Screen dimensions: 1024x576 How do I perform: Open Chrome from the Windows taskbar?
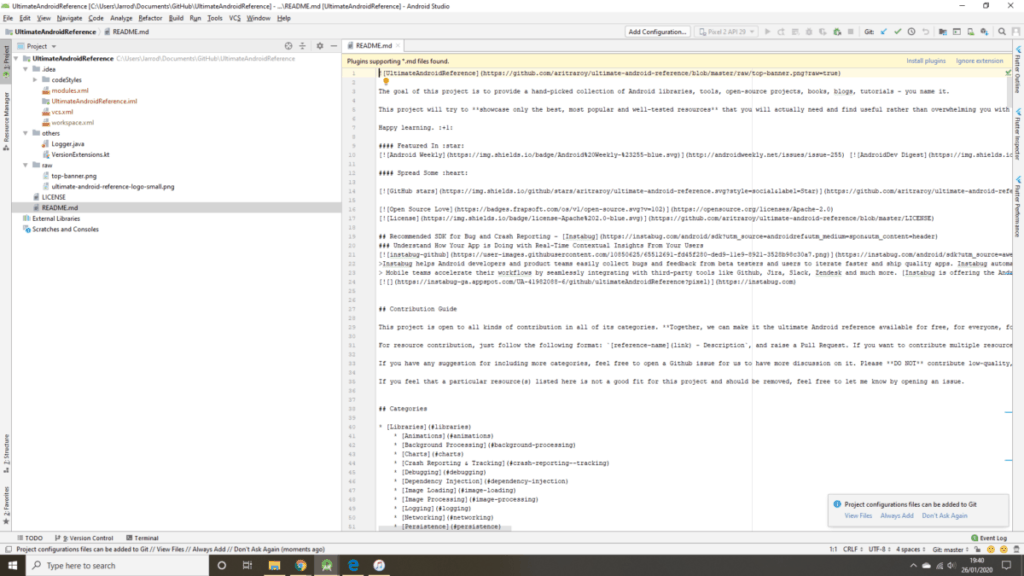(300, 565)
